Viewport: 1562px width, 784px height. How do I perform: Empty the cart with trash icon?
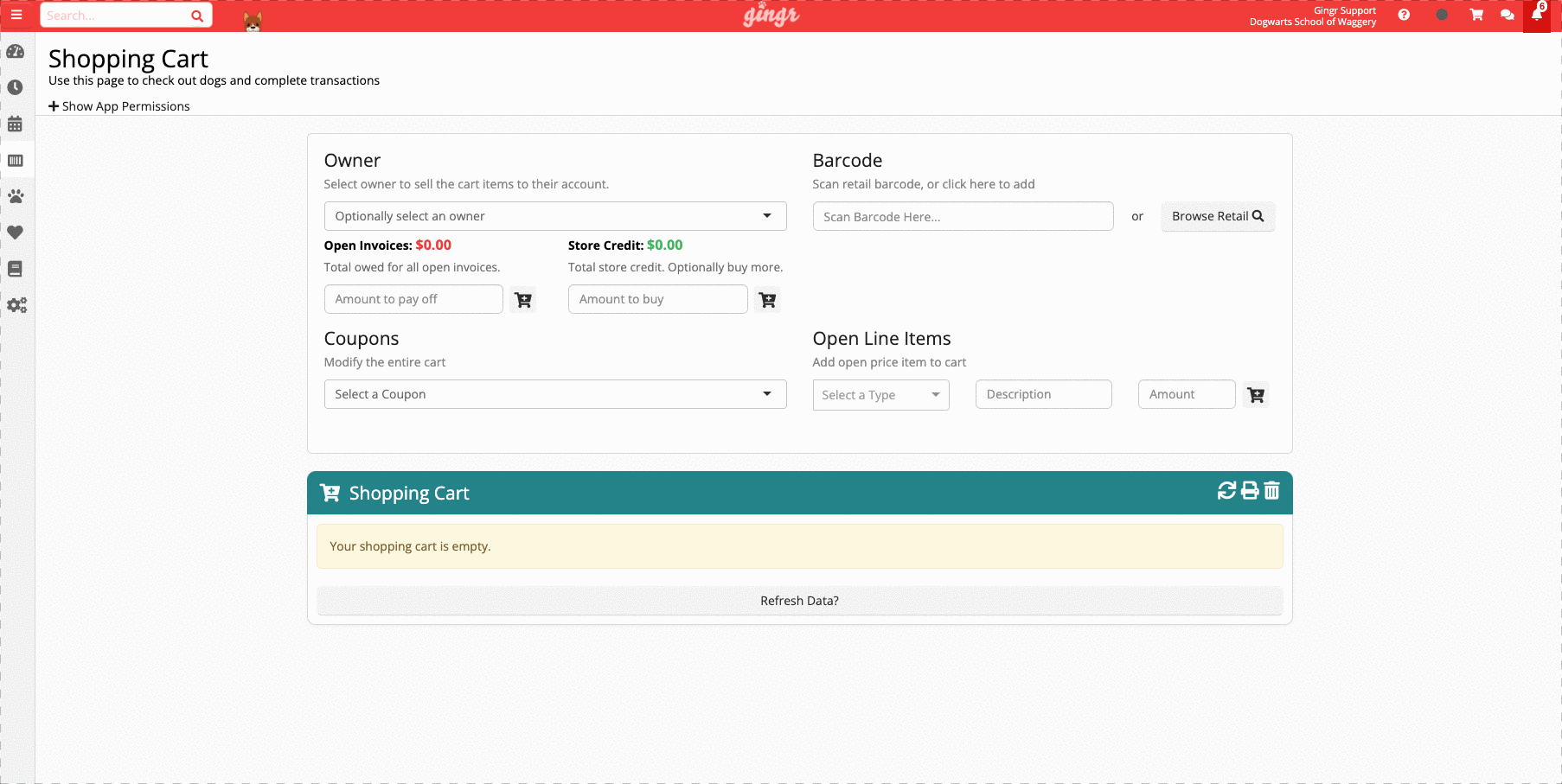point(1271,491)
